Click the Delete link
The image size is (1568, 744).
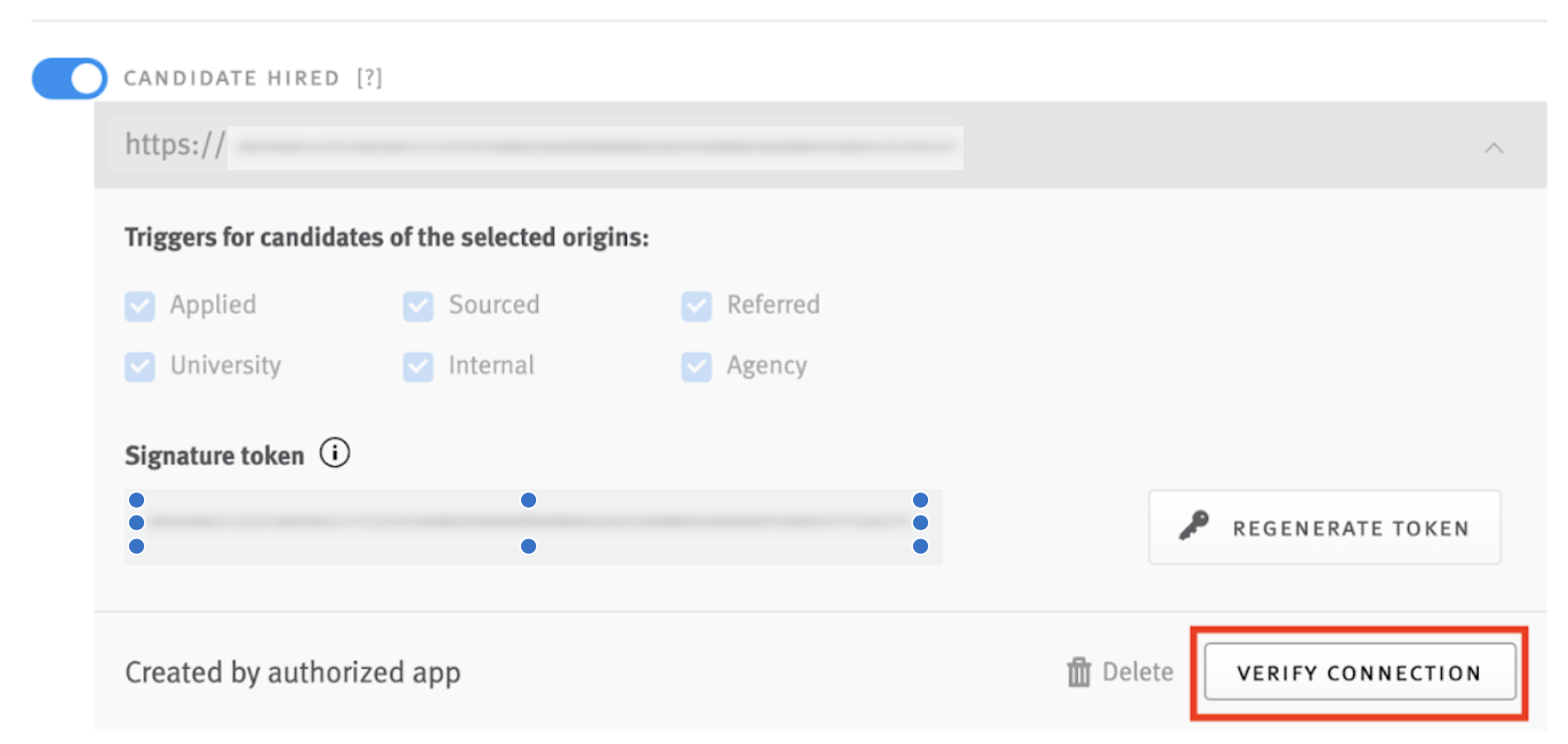[x=1138, y=671]
